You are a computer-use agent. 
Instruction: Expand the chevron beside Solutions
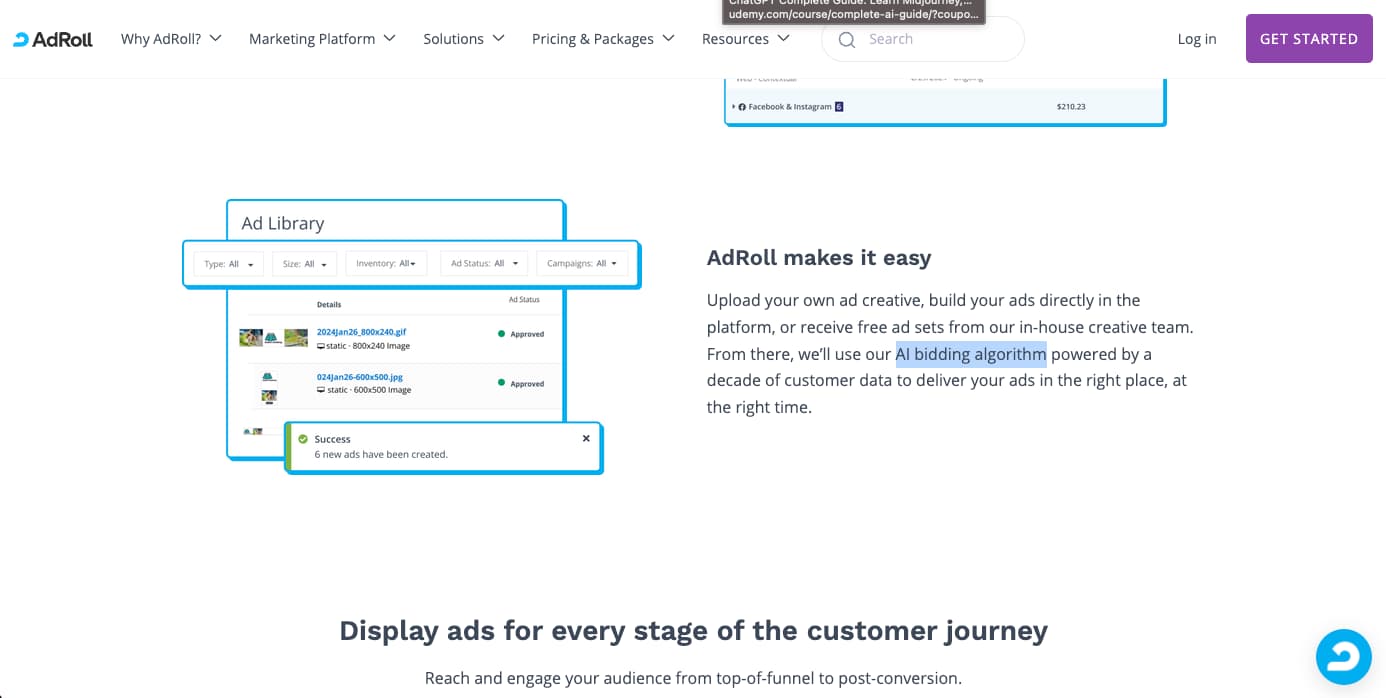click(x=498, y=38)
